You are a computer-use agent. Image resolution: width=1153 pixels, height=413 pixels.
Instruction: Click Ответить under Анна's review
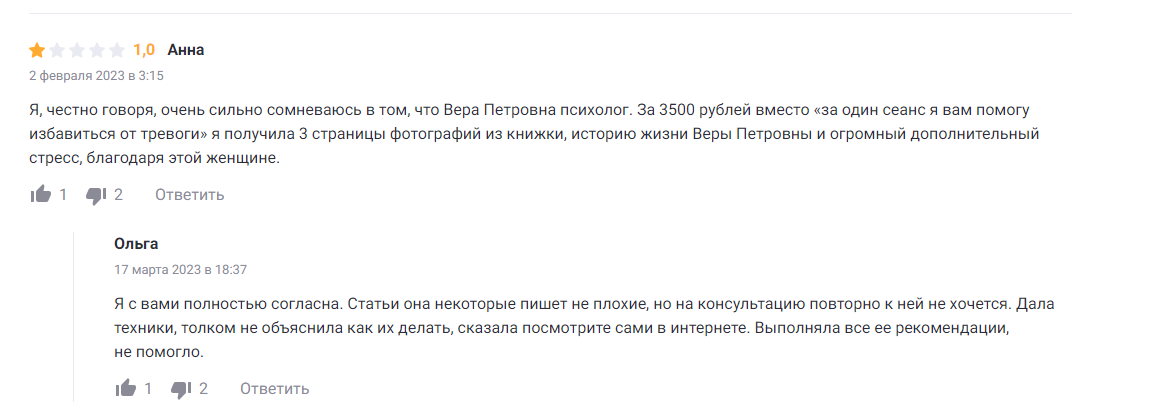(x=189, y=195)
